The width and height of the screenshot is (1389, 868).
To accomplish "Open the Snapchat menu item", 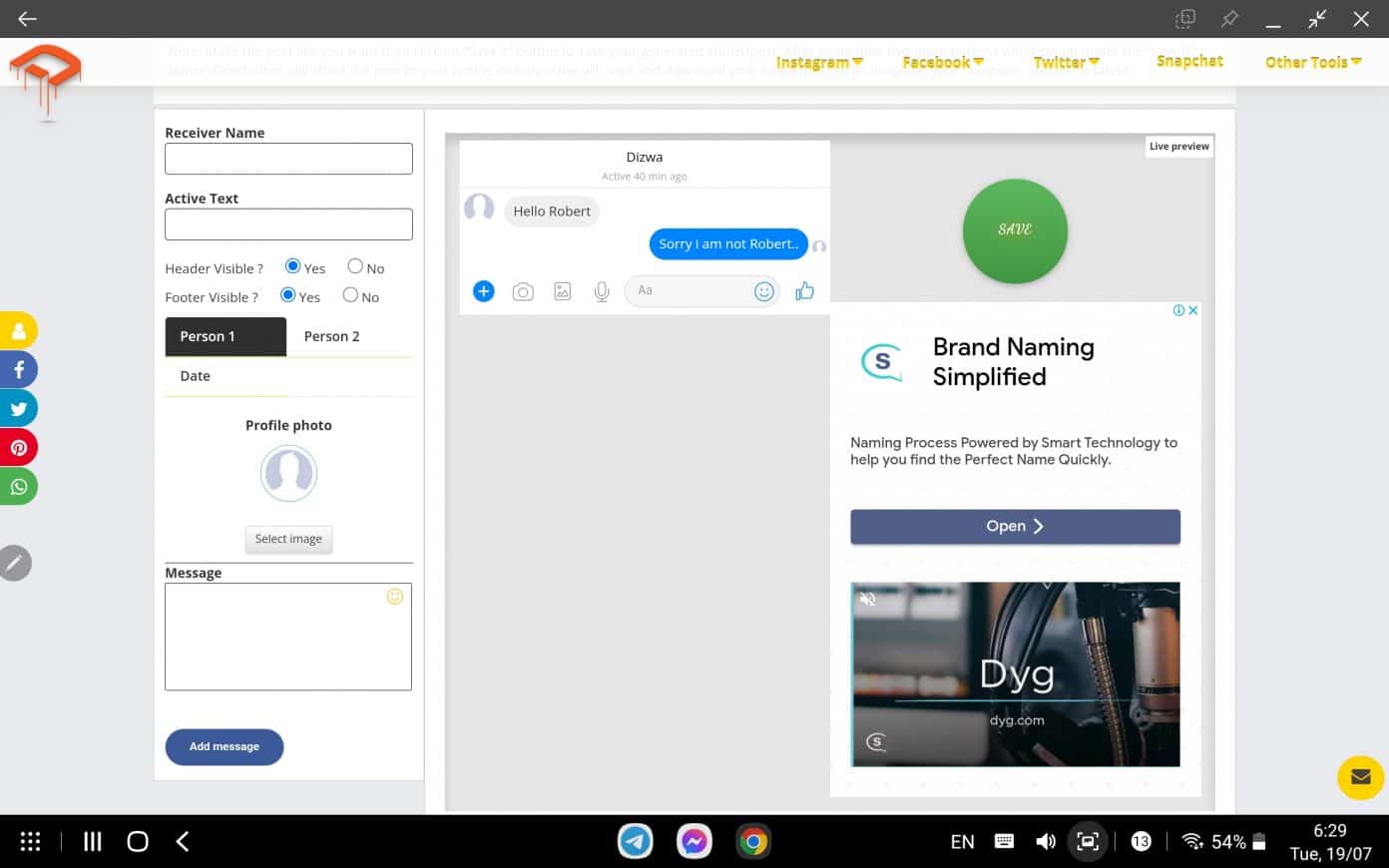I will pos(1189,61).
